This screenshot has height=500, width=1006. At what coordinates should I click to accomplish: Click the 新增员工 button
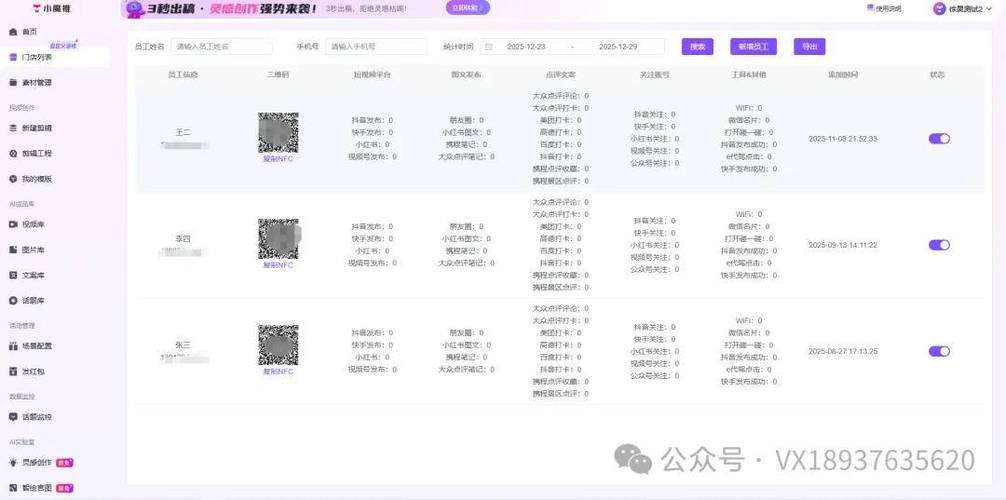[753, 47]
